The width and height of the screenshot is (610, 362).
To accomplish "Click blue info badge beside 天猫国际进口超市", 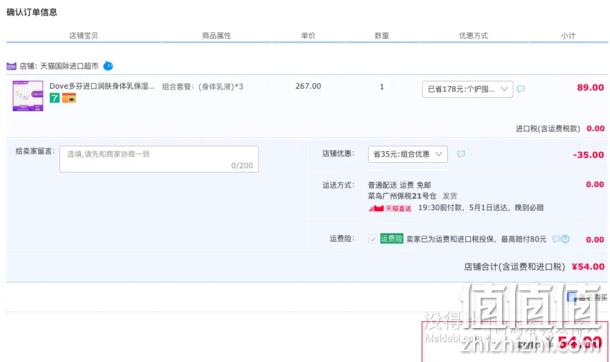I will click(108, 66).
